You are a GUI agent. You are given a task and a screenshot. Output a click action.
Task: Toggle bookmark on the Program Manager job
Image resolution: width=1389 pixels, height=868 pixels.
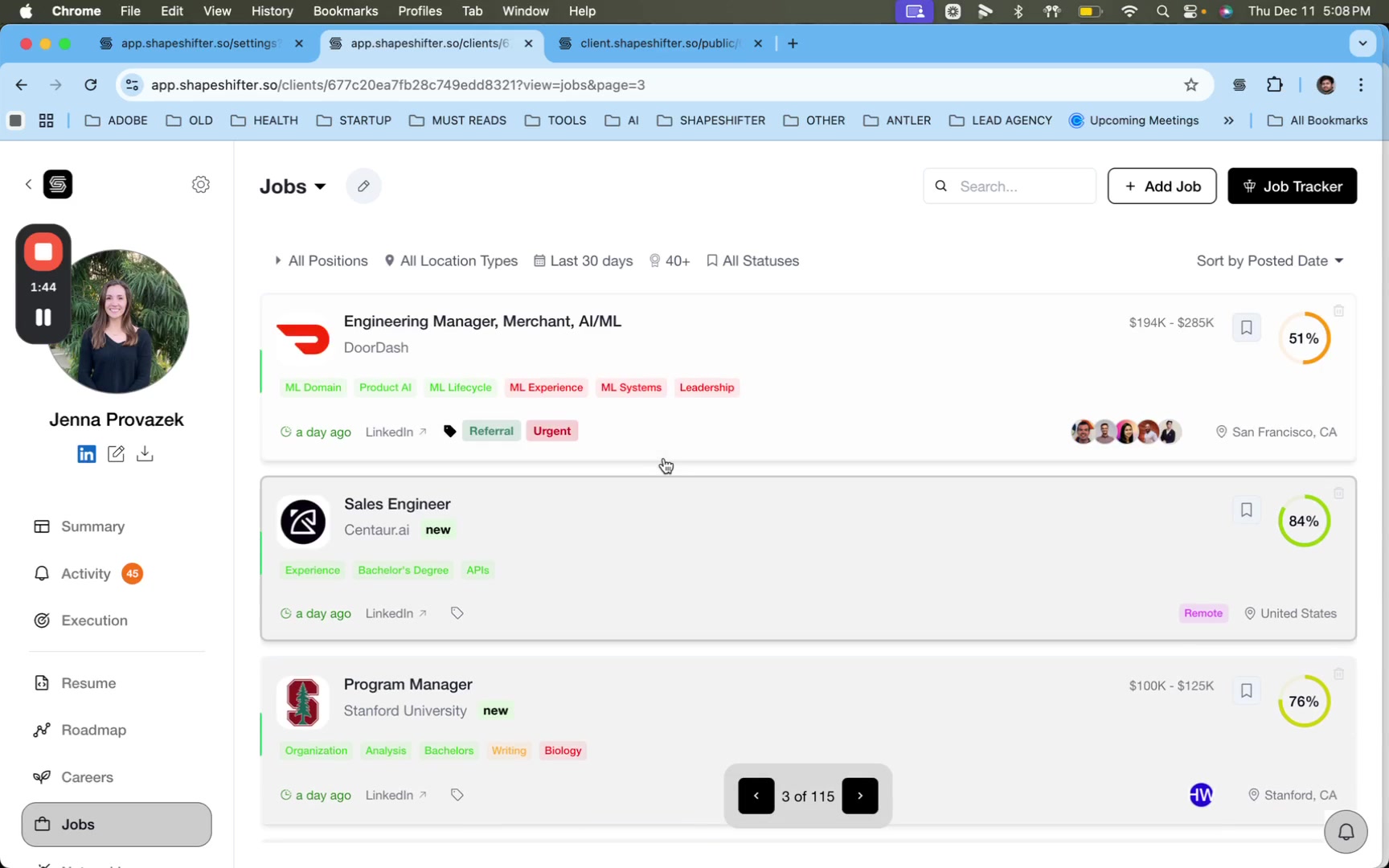click(1247, 690)
